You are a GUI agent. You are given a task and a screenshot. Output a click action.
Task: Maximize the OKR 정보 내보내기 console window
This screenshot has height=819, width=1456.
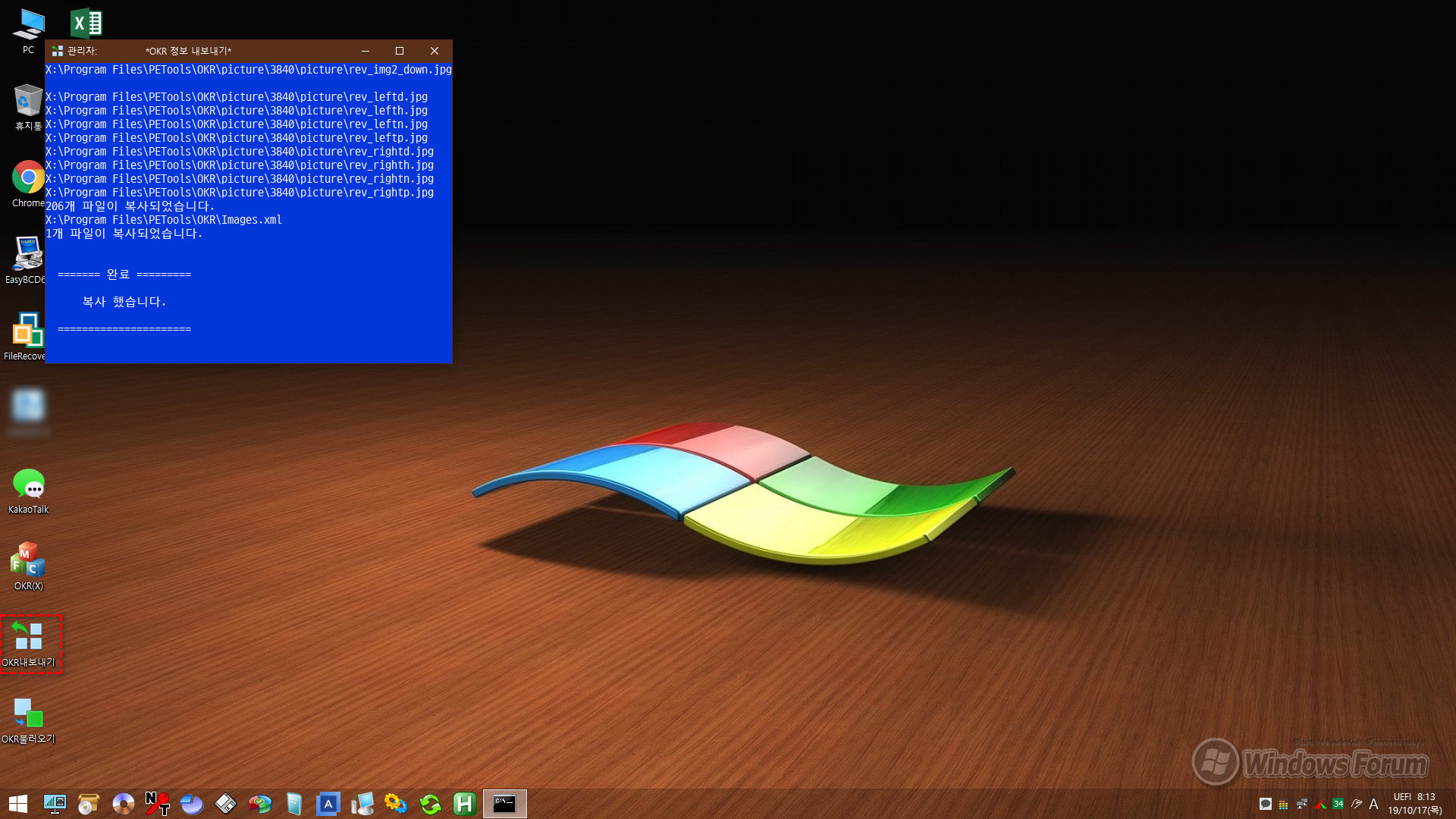(400, 51)
